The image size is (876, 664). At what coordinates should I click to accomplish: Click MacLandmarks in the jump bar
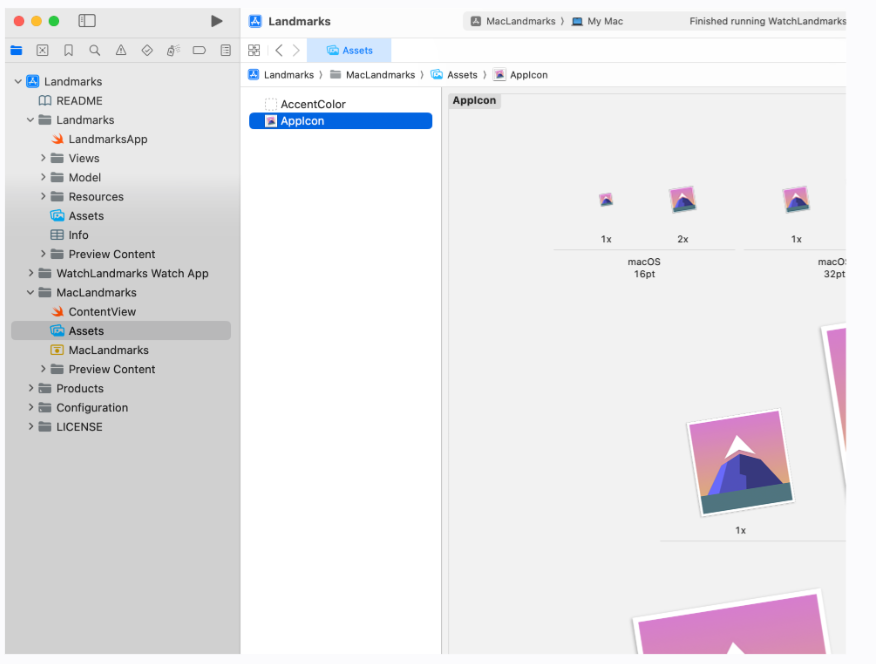pos(373,75)
